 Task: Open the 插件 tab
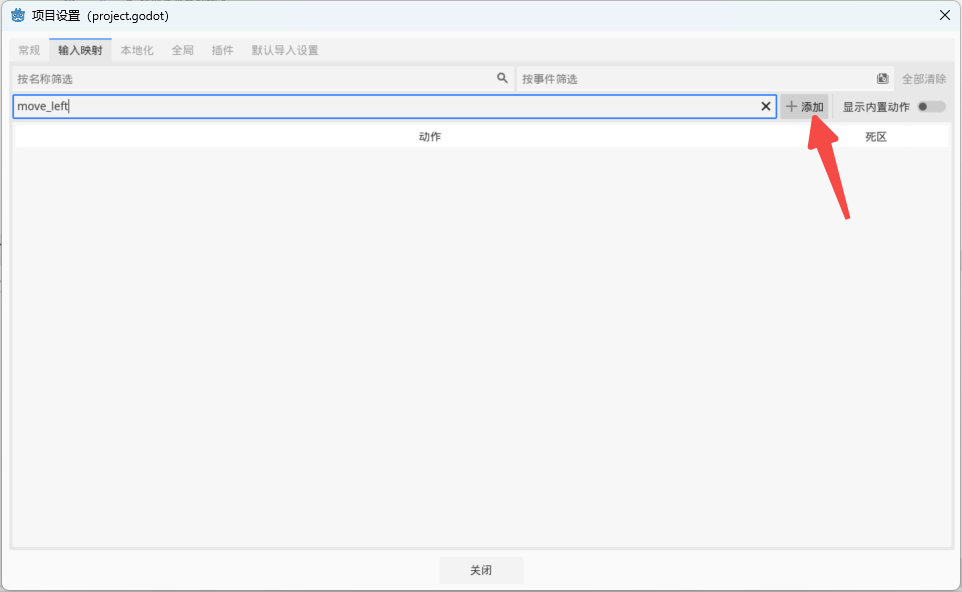pyautogui.click(x=222, y=49)
